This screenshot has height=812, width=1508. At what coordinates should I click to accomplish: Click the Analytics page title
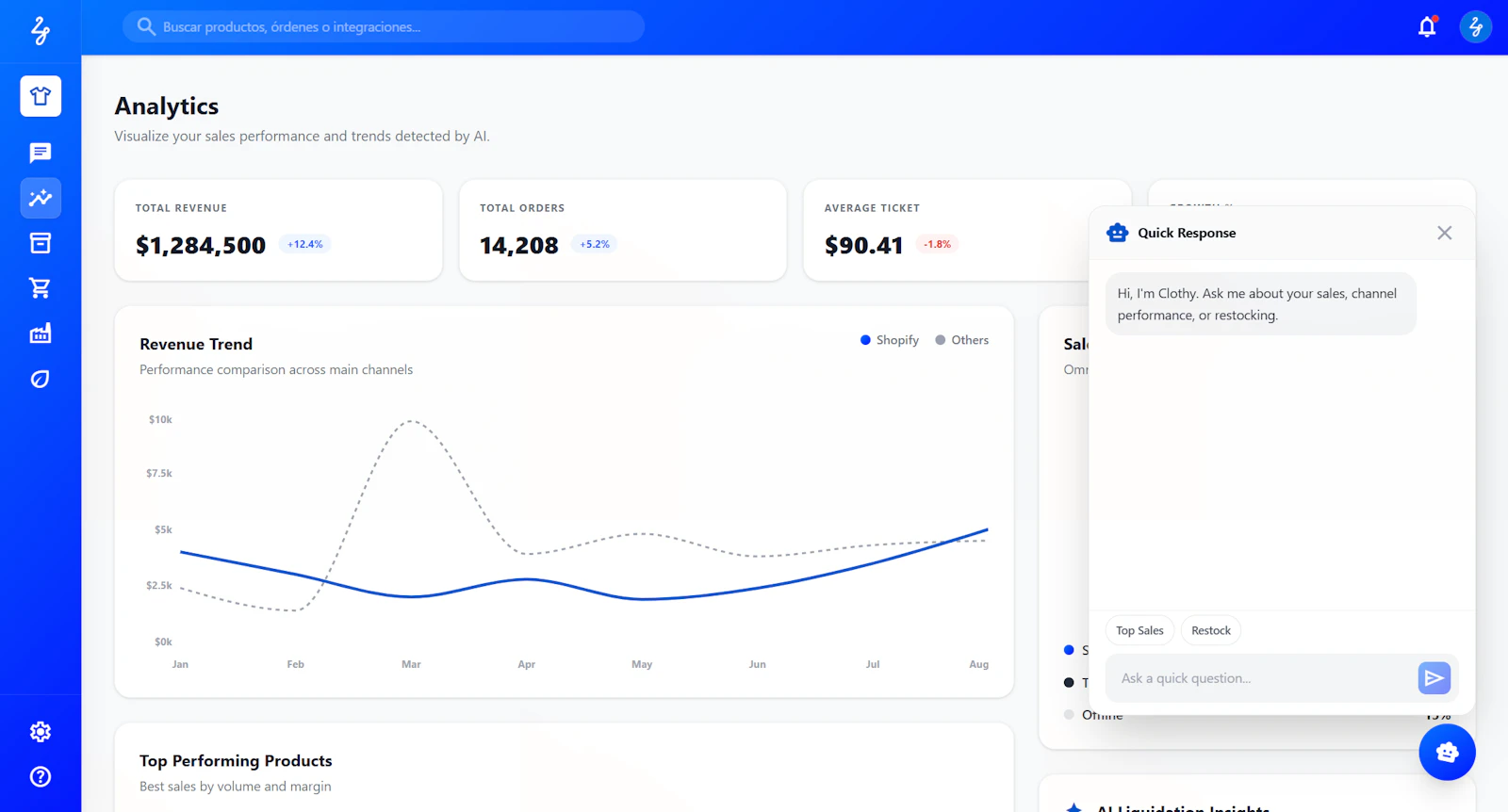(167, 106)
